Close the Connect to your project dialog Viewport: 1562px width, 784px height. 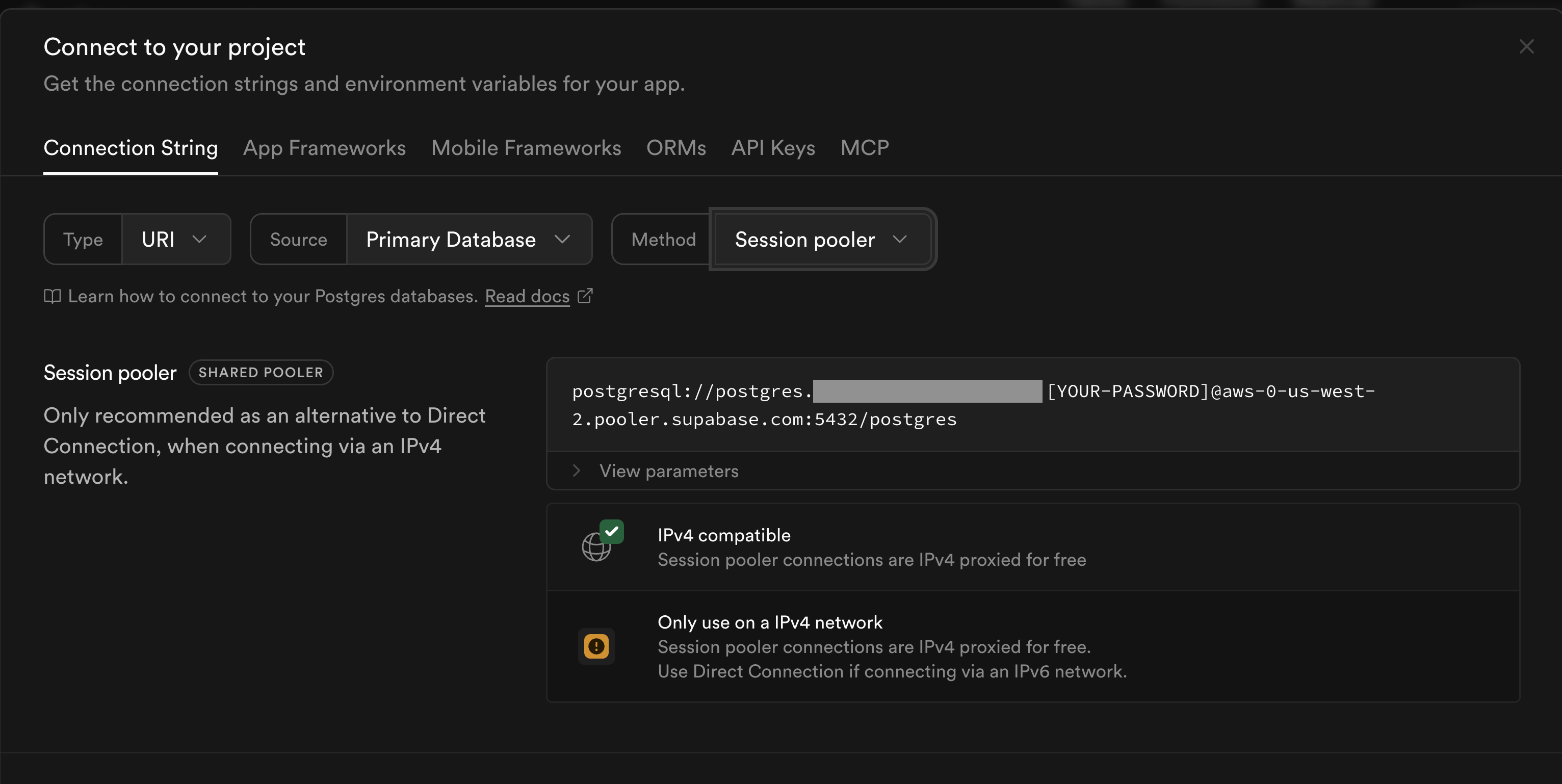coord(1526,47)
